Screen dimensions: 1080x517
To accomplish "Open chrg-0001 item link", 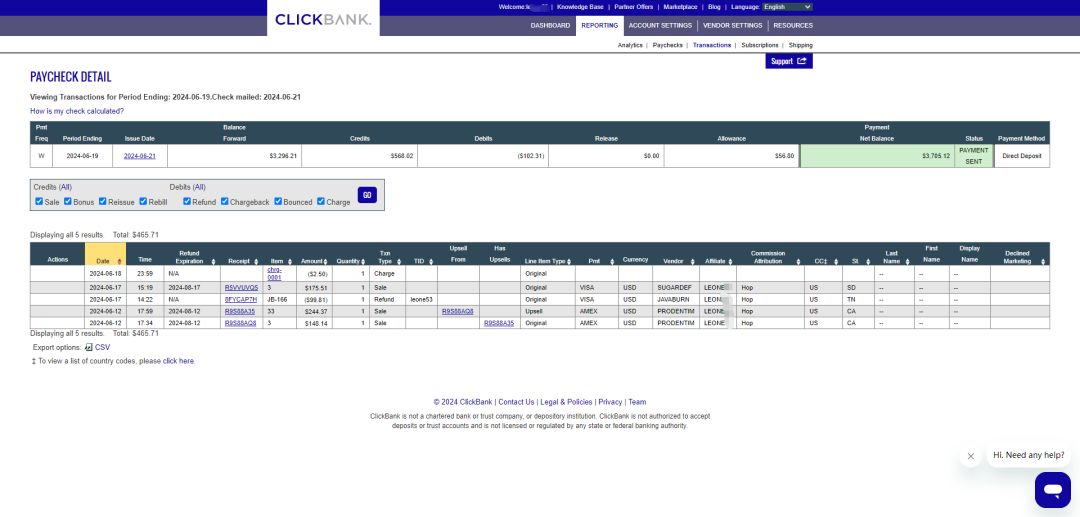I will [x=275, y=273].
